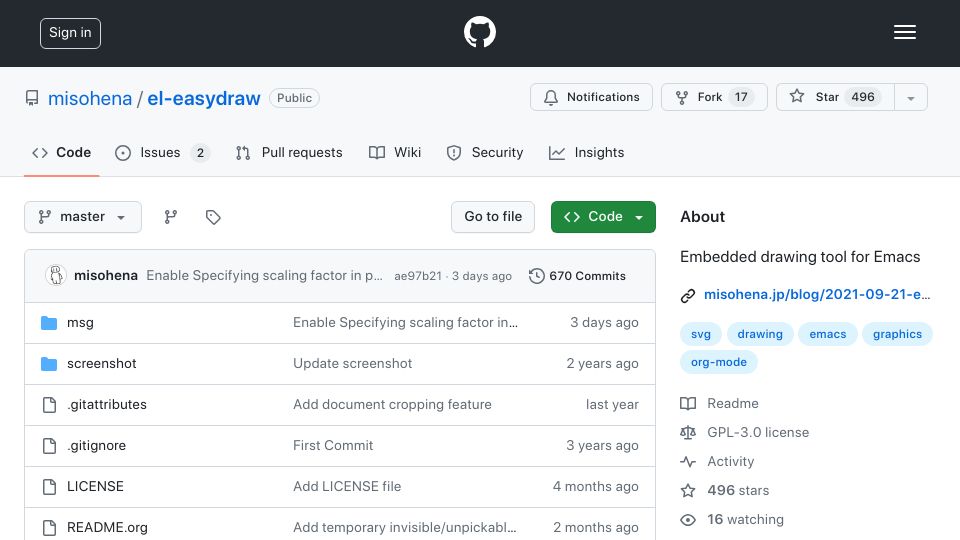Open the 'First Commit' message link
Viewport: 960px width, 540px height.
[x=333, y=446]
